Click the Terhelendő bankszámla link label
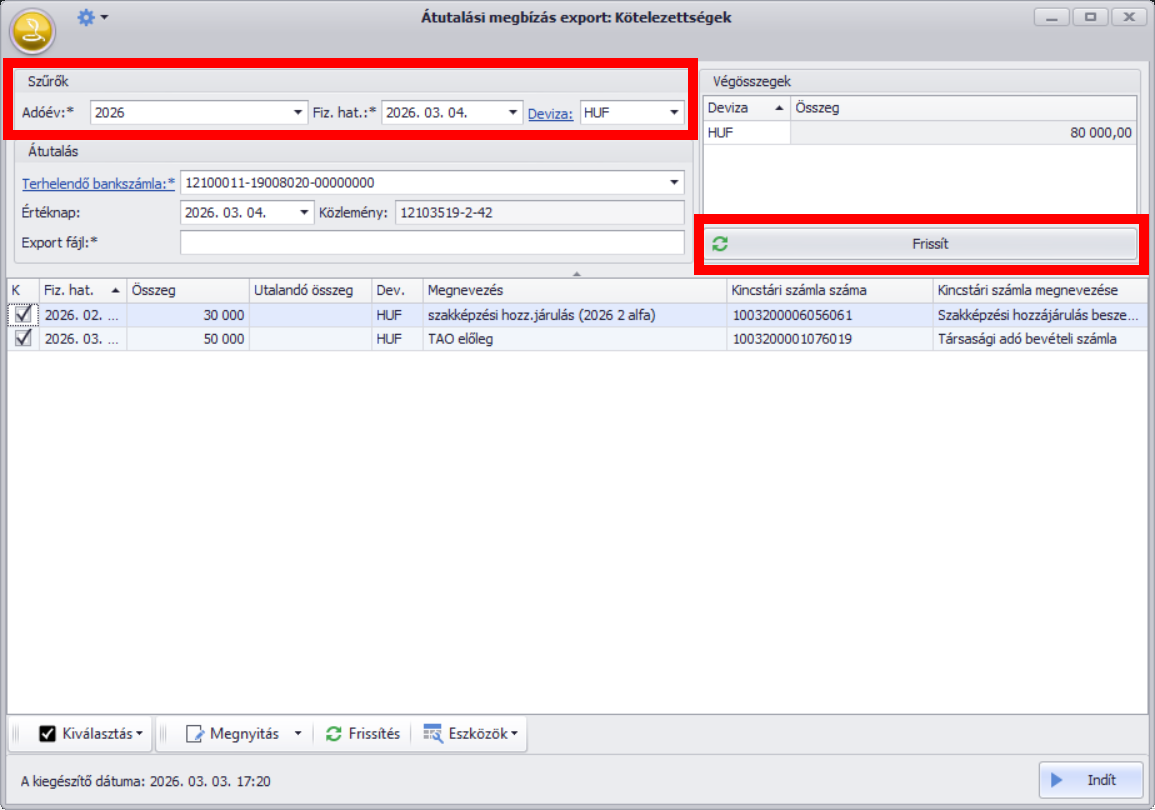Screen dimensions: 1155x810 (97, 183)
